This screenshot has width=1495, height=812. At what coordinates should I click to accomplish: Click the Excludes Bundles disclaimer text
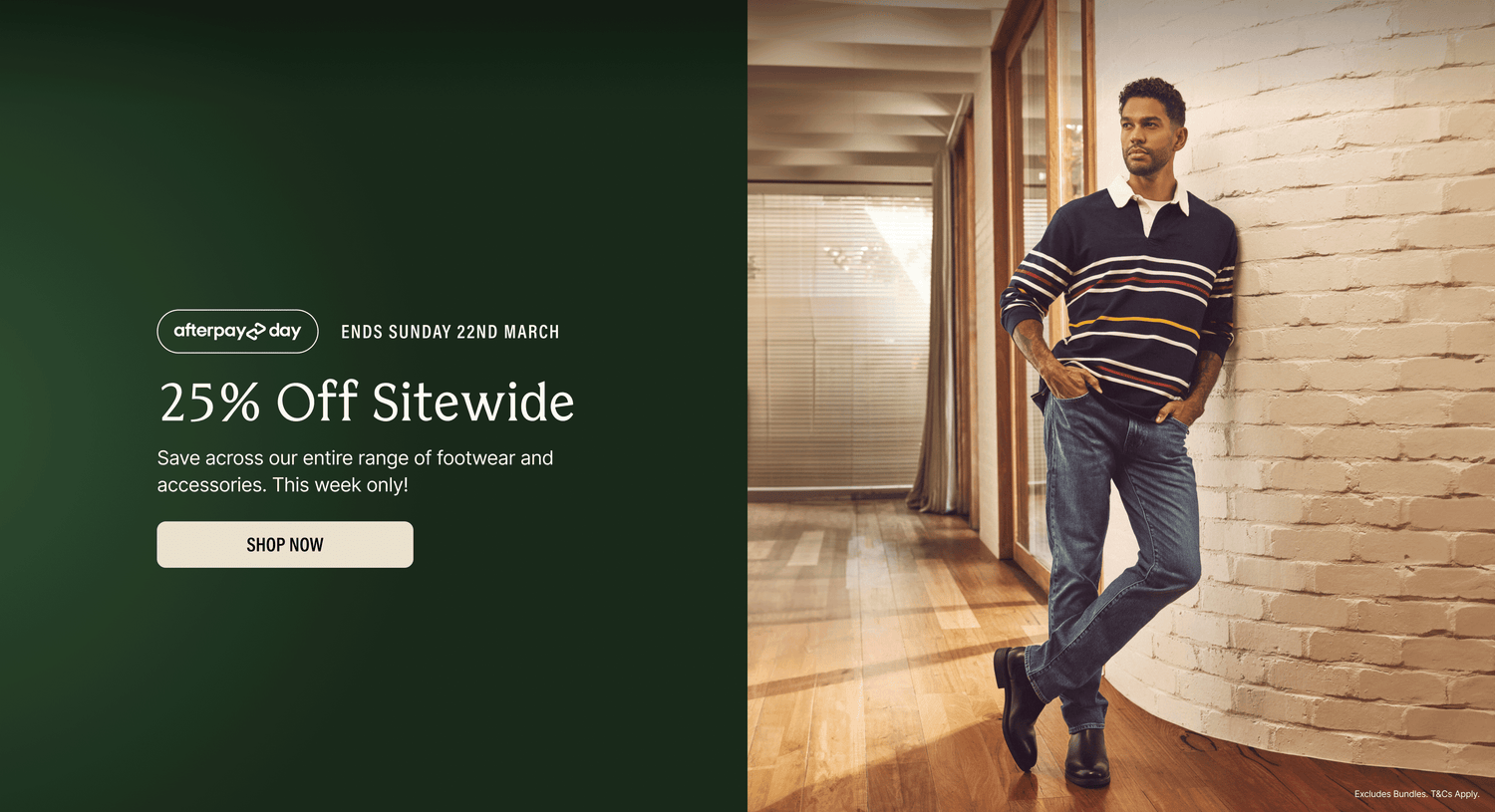click(x=1390, y=794)
